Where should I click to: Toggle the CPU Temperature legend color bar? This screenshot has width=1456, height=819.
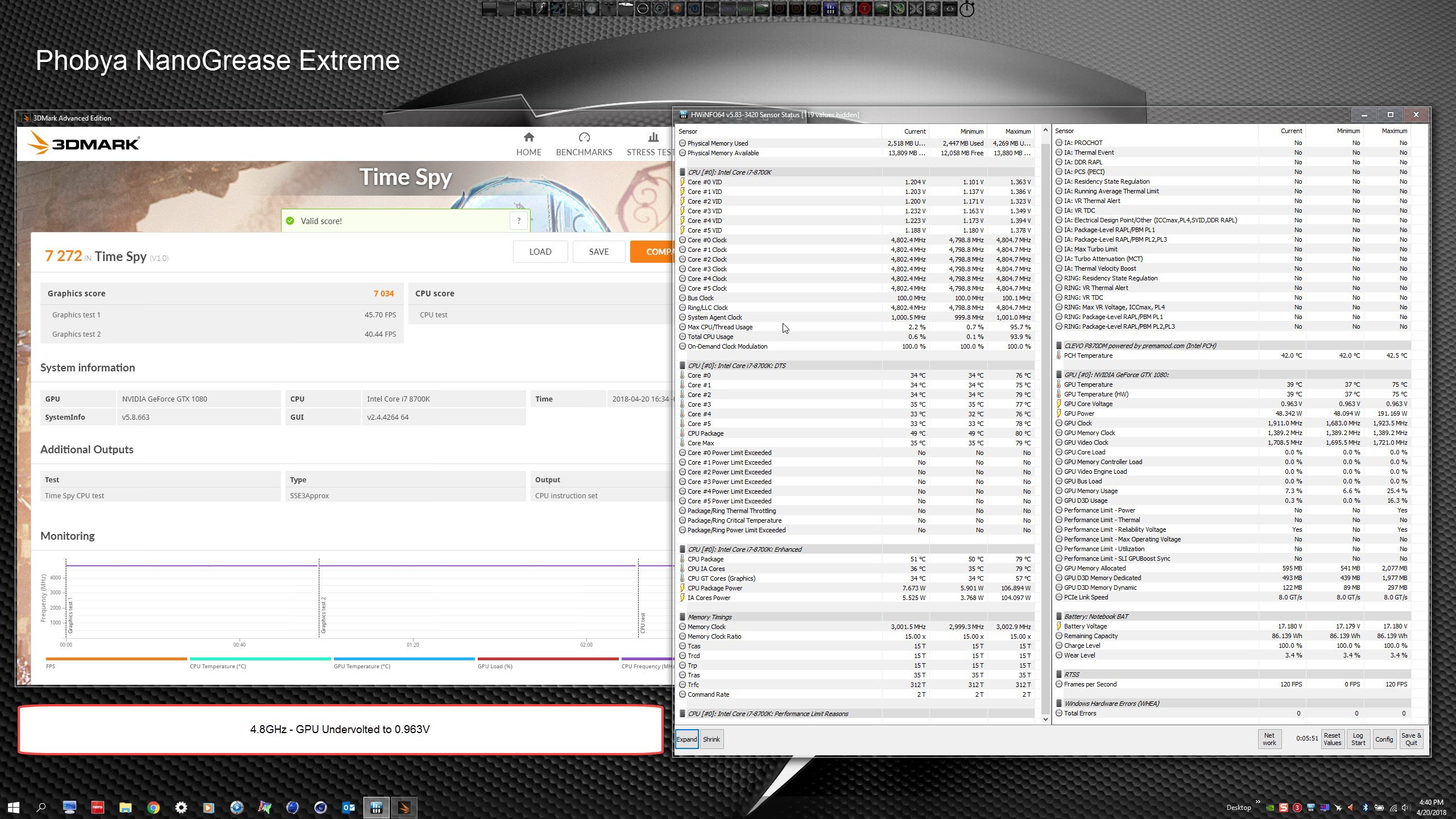click(260, 659)
